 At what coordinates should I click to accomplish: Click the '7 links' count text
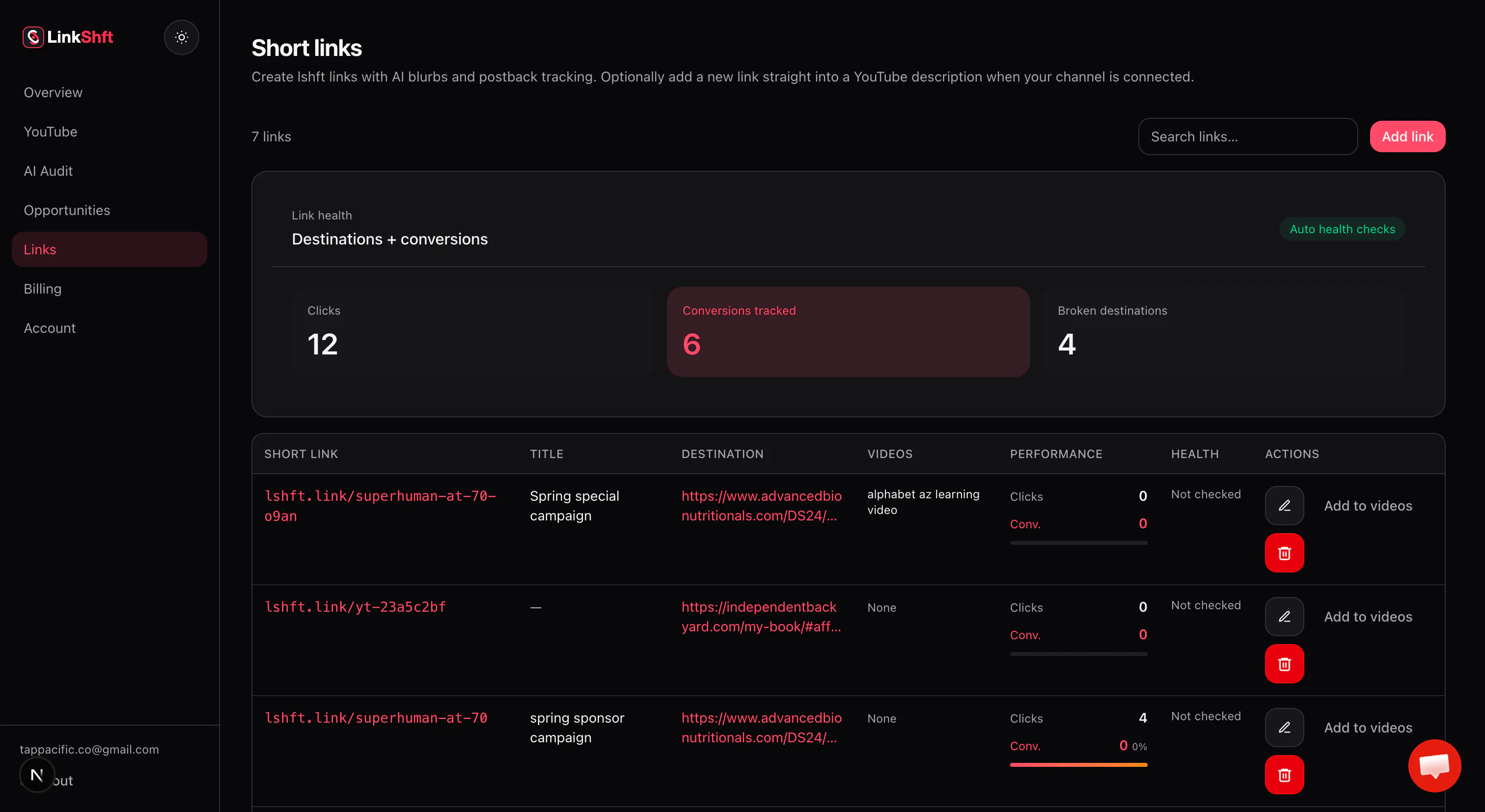point(271,136)
